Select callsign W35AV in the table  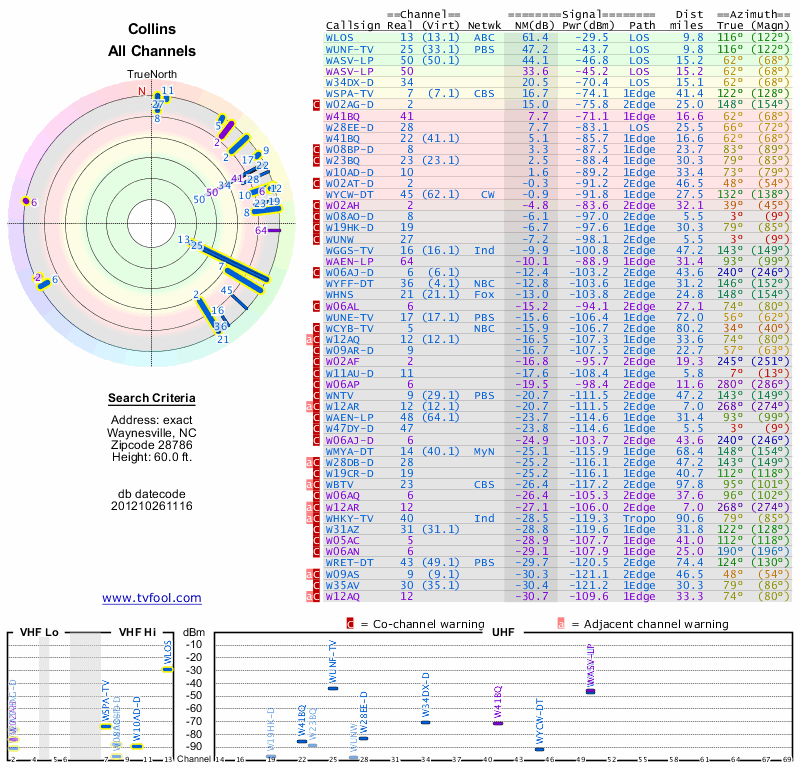pyautogui.click(x=343, y=585)
